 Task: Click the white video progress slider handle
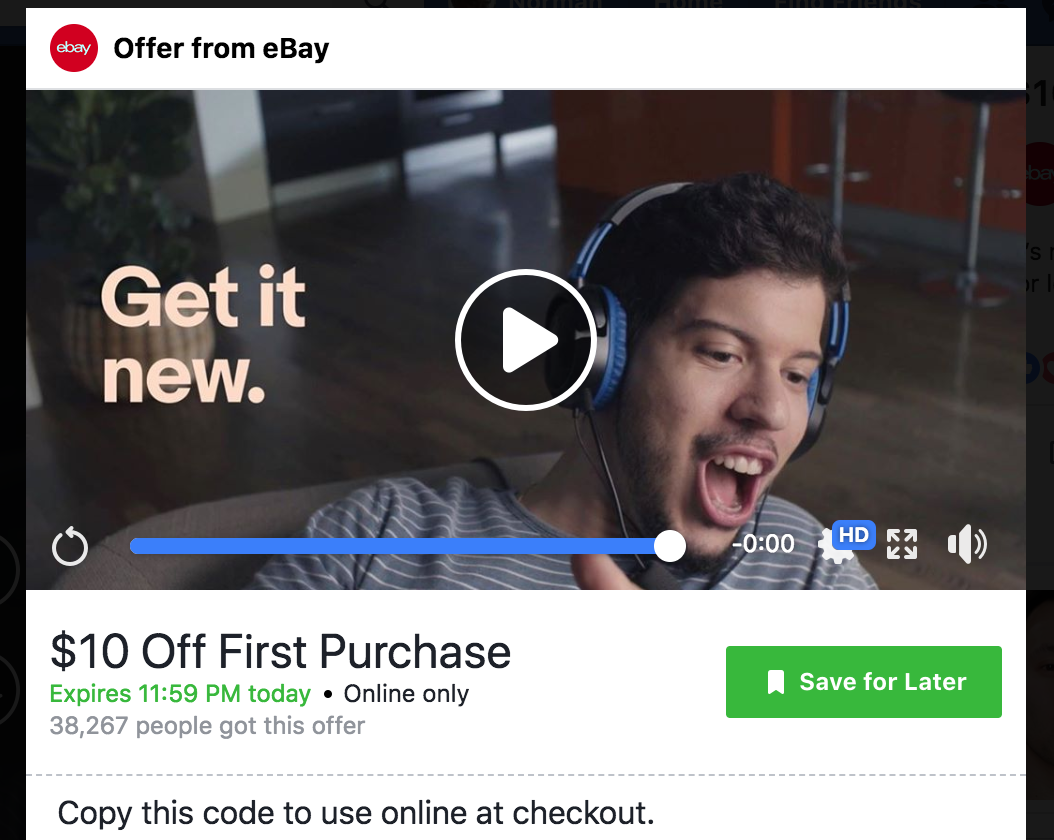click(x=670, y=546)
